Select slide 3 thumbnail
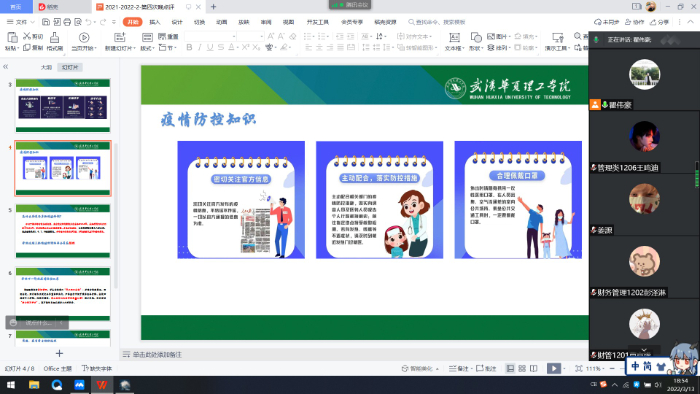700x394 pixels. point(63,105)
